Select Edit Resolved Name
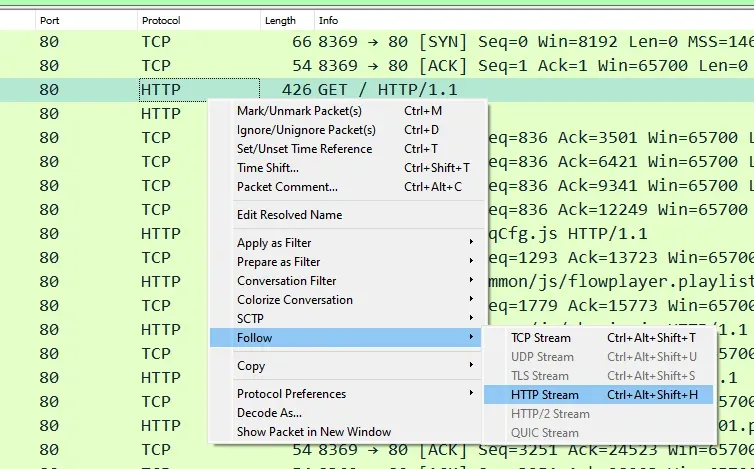 pyautogui.click(x=349, y=215)
